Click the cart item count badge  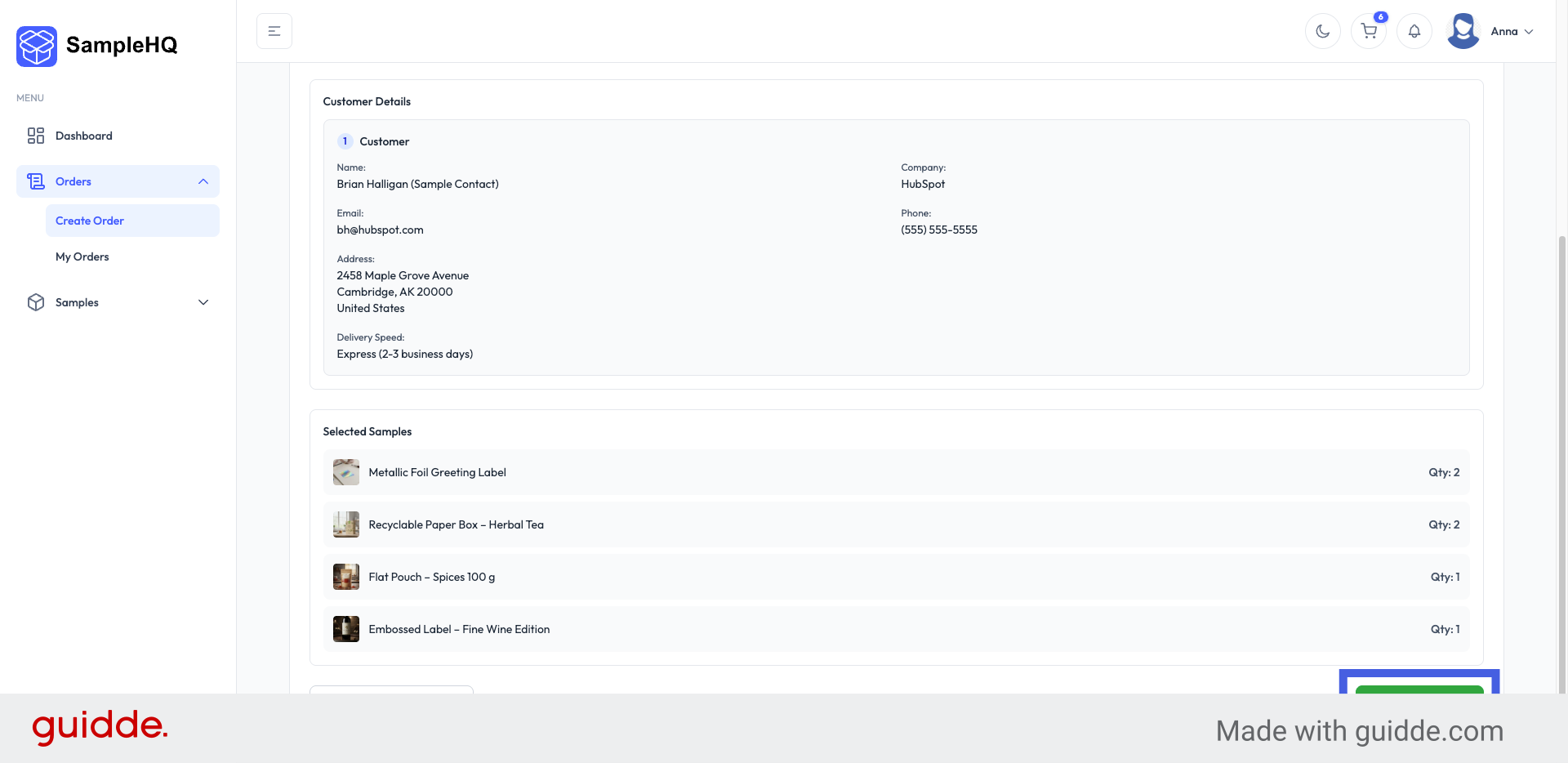click(x=1381, y=16)
